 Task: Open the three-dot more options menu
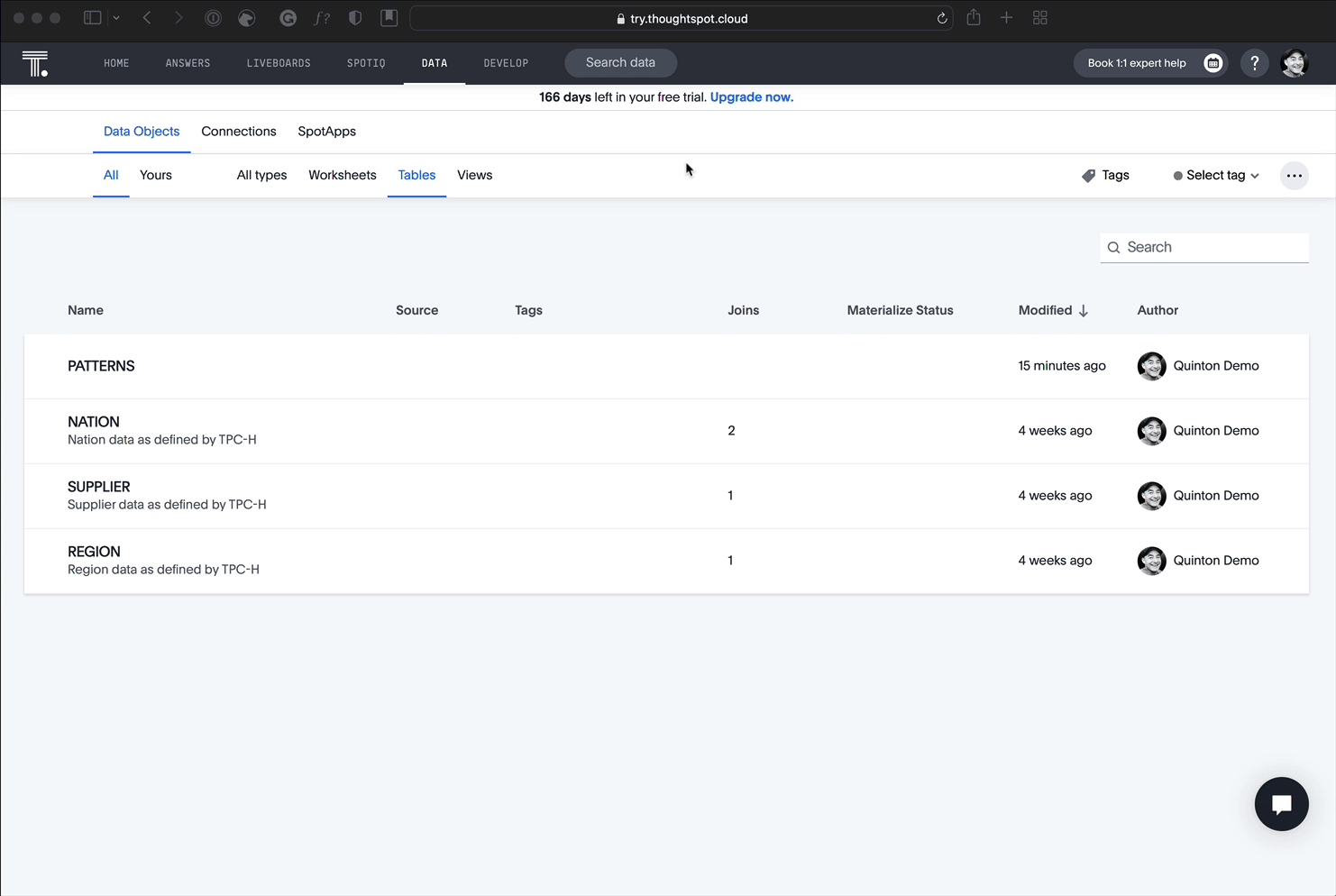pyautogui.click(x=1294, y=176)
